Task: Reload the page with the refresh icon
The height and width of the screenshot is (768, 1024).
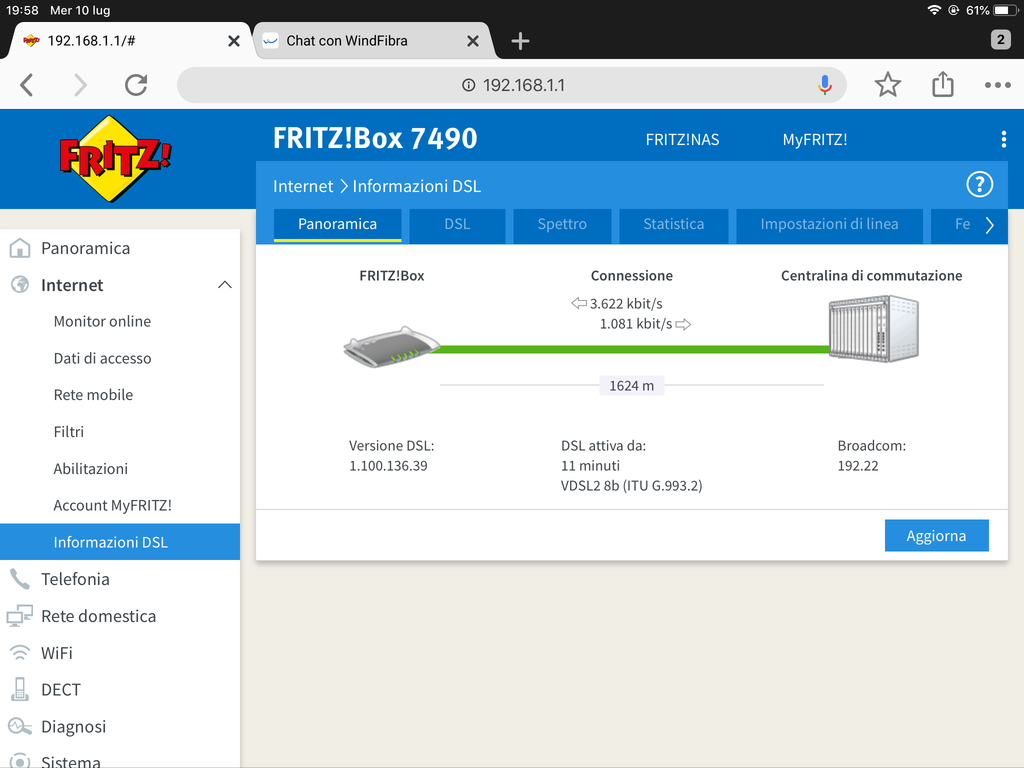Action: click(136, 85)
